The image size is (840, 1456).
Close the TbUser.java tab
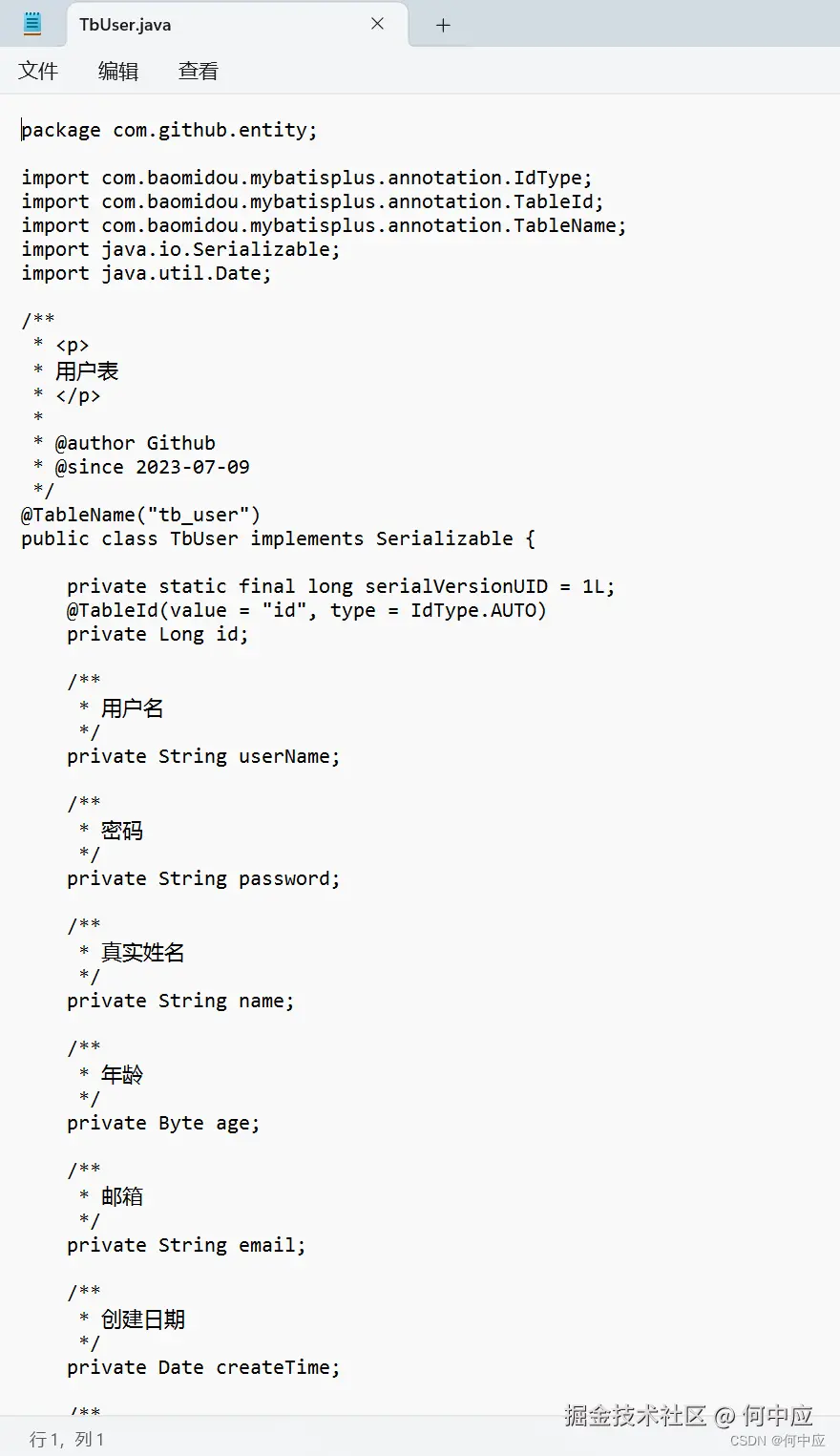[x=378, y=24]
